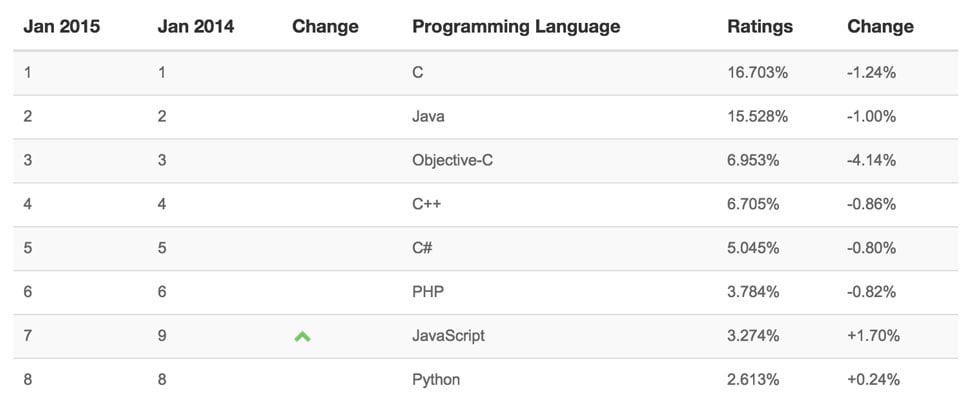
Task: Click the -4.14% change value
Action: (872, 161)
